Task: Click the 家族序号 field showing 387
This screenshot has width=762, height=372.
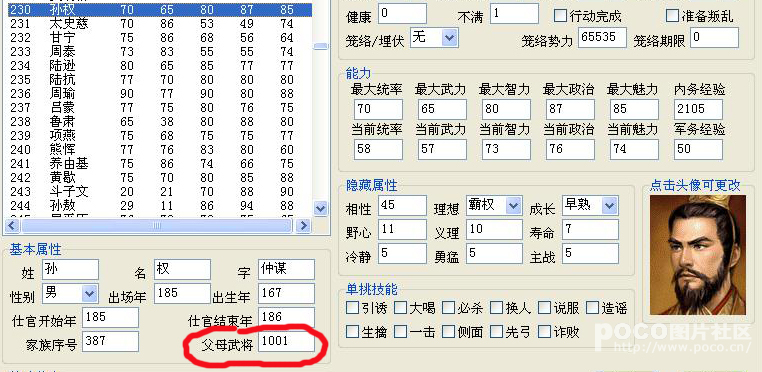Action: [x=110, y=342]
